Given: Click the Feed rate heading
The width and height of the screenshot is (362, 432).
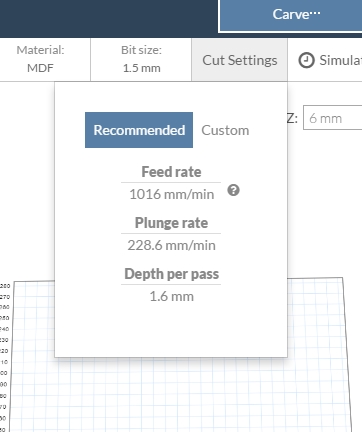Looking at the screenshot, I should click(x=171, y=172).
